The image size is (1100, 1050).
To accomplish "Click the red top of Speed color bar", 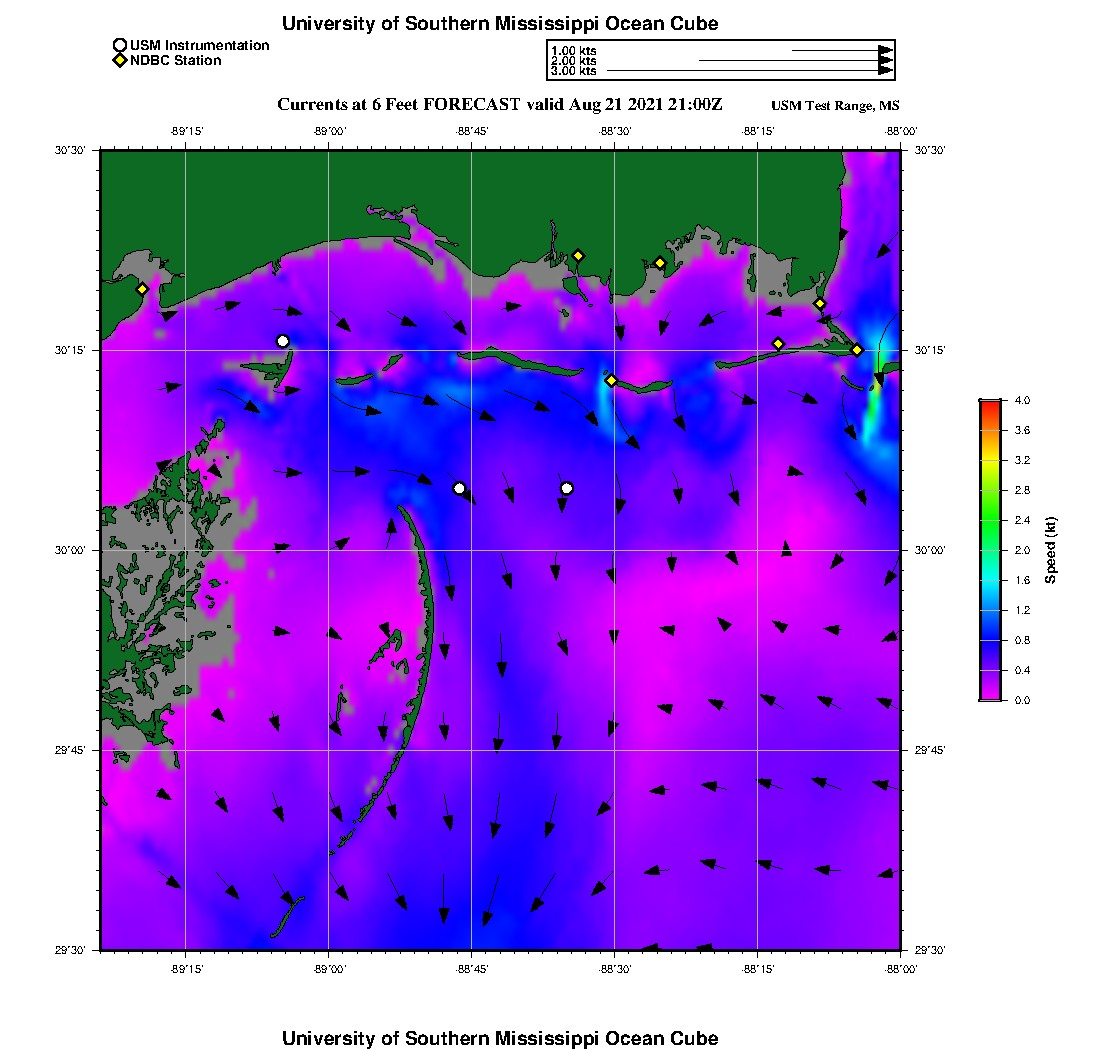I will (x=990, y=404).
